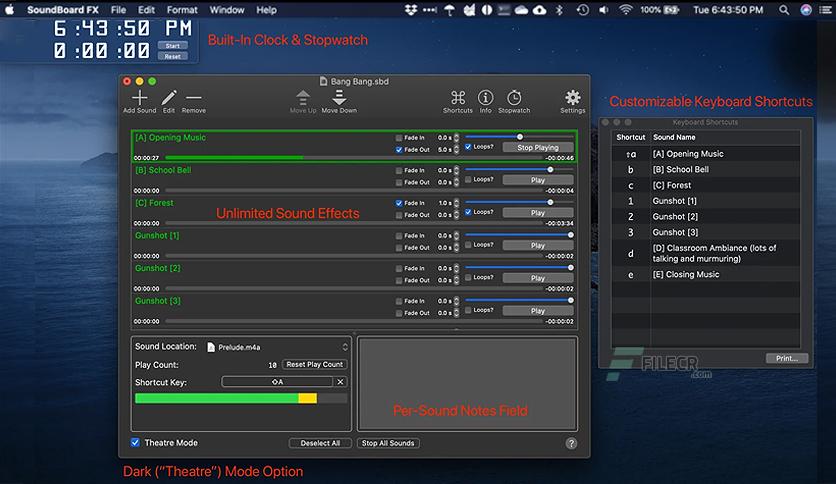Image resolution: width=836 pixels, height=484 pixels.
Task: Open the Shortcuts command-key icon
Action: (457, 98)
